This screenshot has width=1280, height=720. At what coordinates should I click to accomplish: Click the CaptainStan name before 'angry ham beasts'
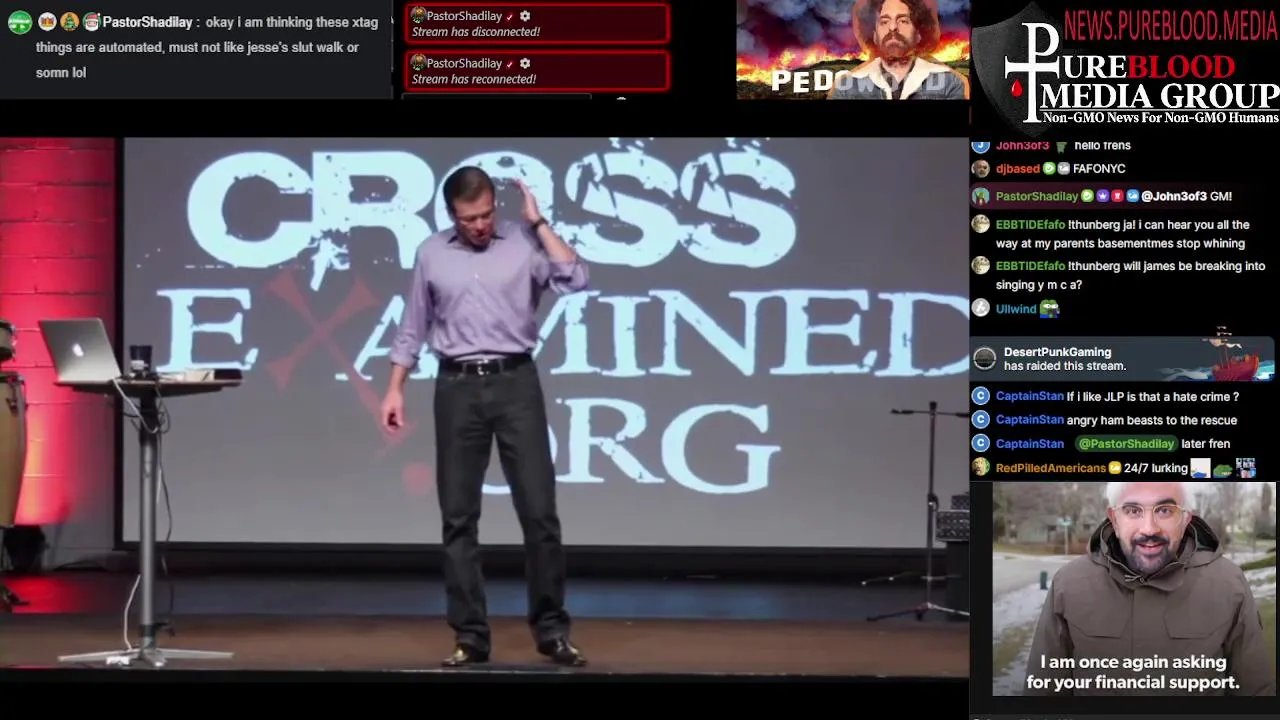click(1030, 420)
